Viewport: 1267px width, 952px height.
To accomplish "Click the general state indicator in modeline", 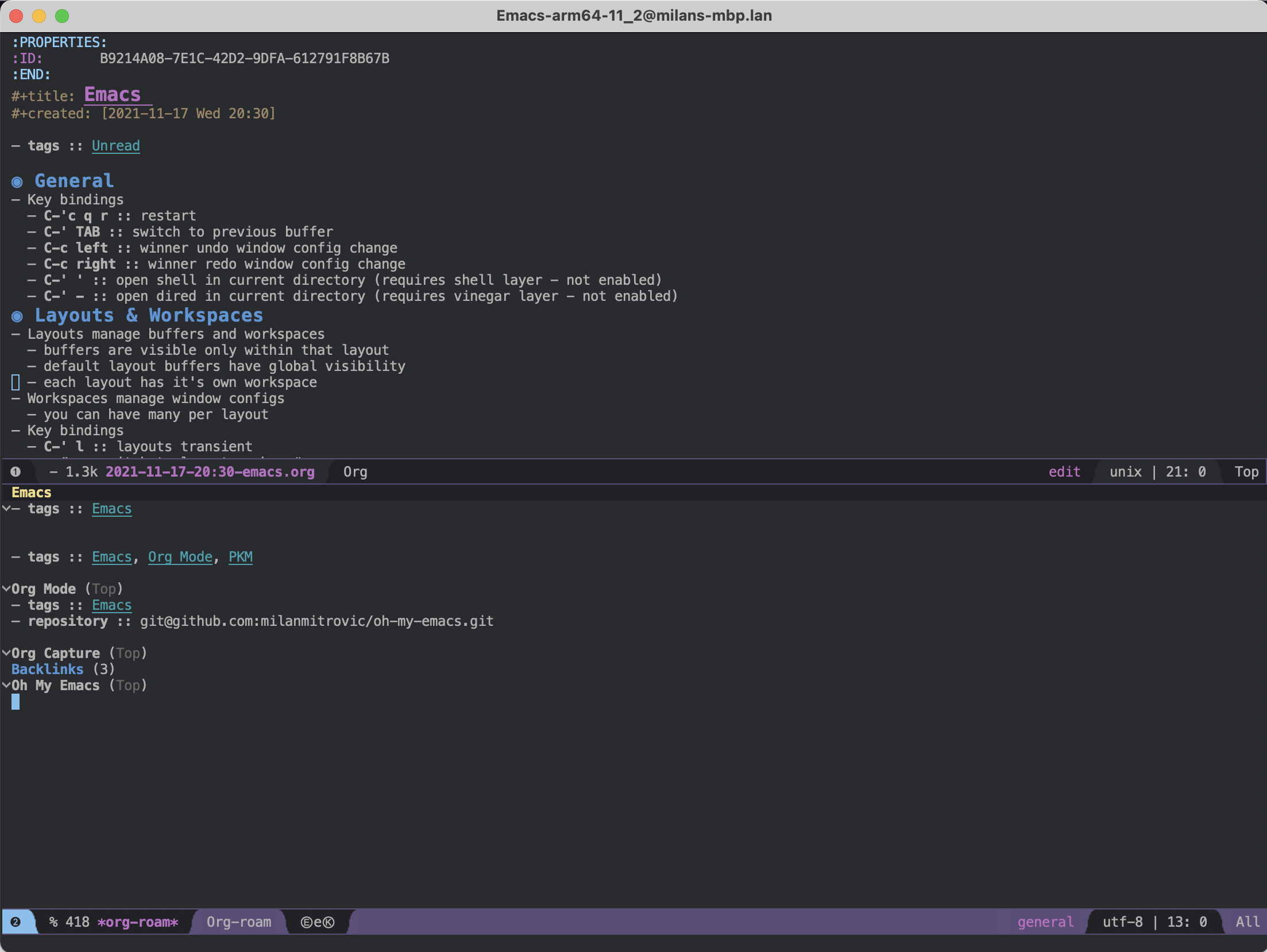I will [x=1045, y=922].
